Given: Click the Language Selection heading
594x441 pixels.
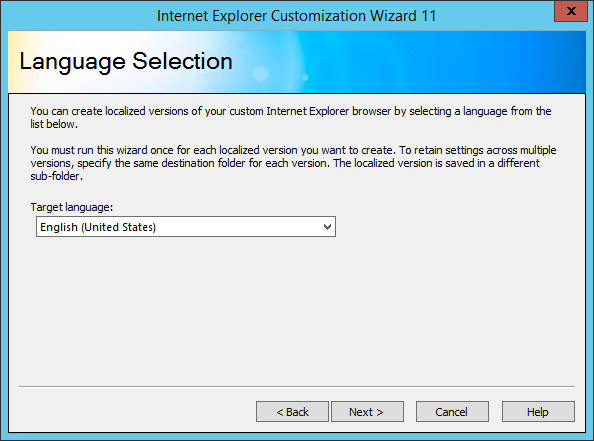Looking at the screenshot, I should tap(126, 61).
